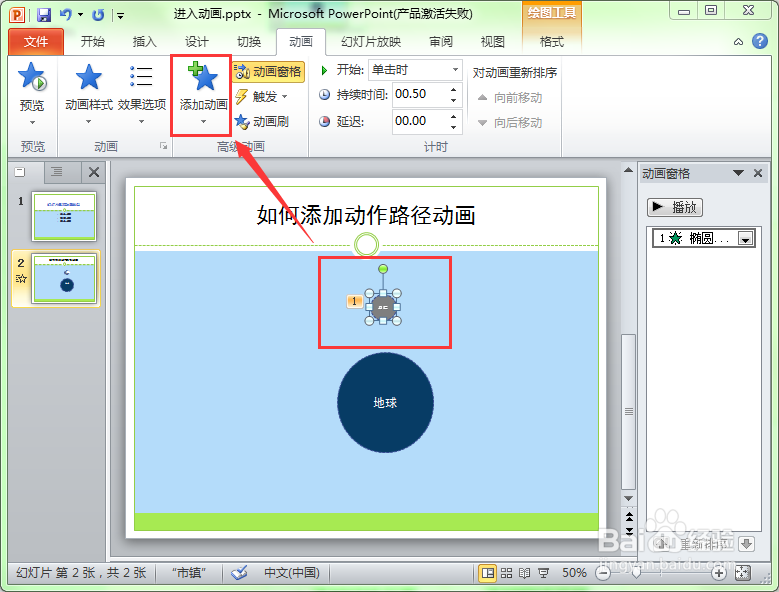The width and height of the screenshot is (779, 592).
Task: Open the animation group dialog launcher
Action: 163,146
